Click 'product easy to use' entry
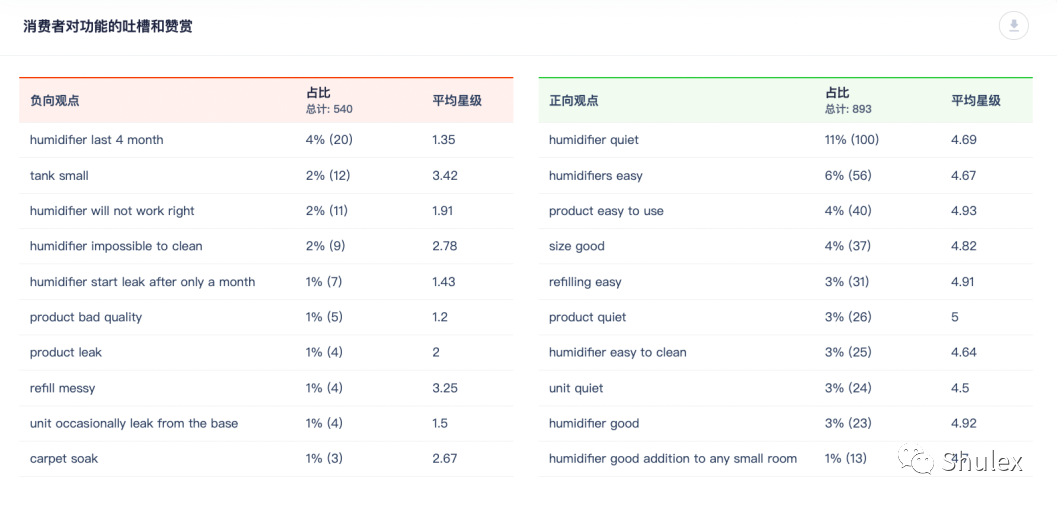This screenshot has width=1057, height=505. pyautogui.click(x=606, y=211)
